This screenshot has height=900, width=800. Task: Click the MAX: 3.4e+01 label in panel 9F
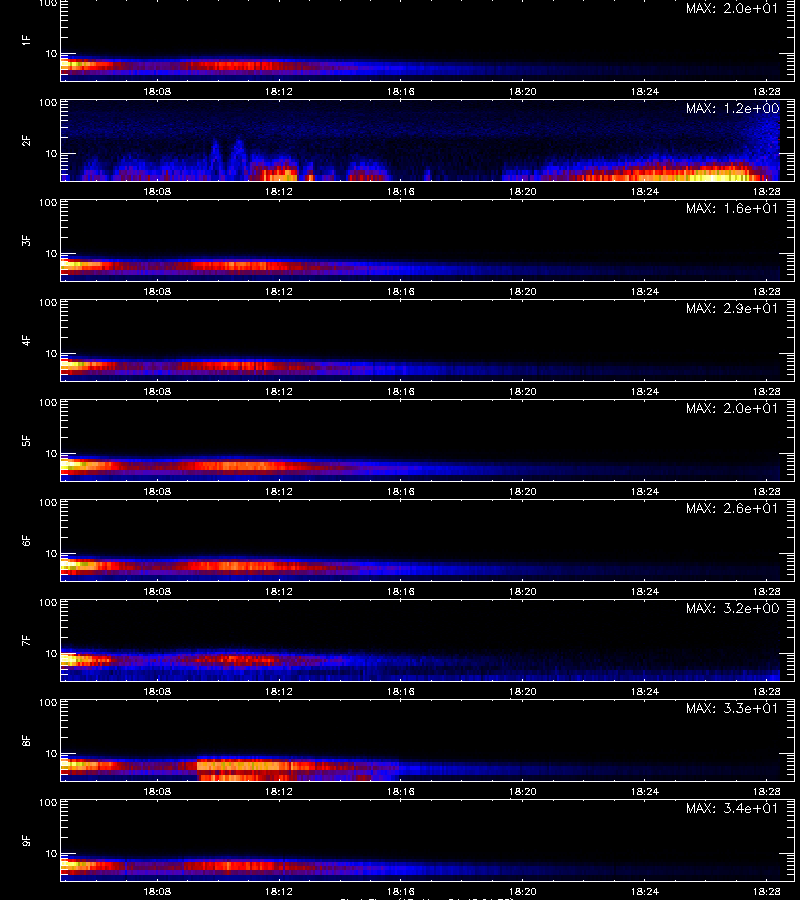pos(732,808)
